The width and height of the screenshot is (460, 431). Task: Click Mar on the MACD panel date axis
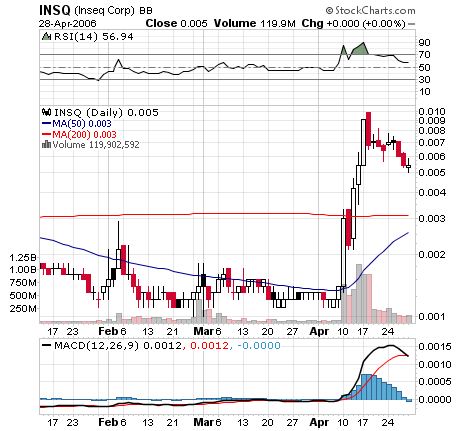[x=204, y=422]
